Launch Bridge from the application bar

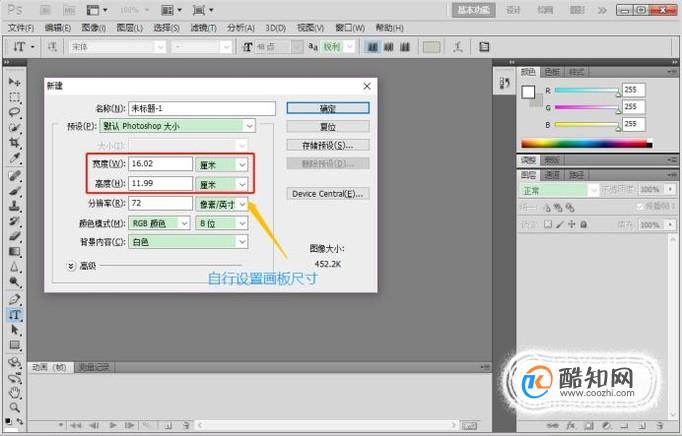[x=45, y=10]
